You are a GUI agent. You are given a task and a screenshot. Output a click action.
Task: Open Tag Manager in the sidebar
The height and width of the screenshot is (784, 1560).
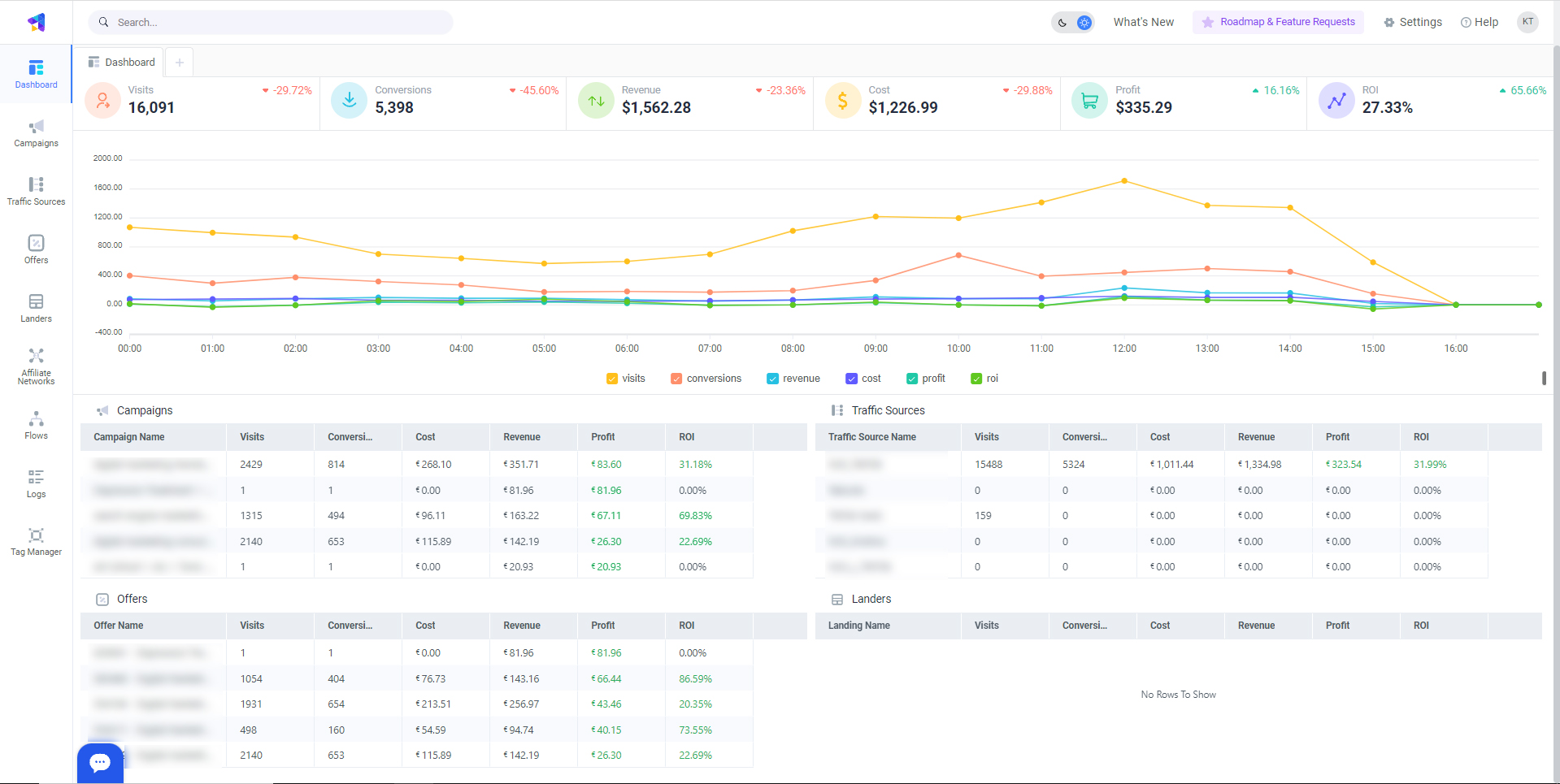(x=36, y=542)
